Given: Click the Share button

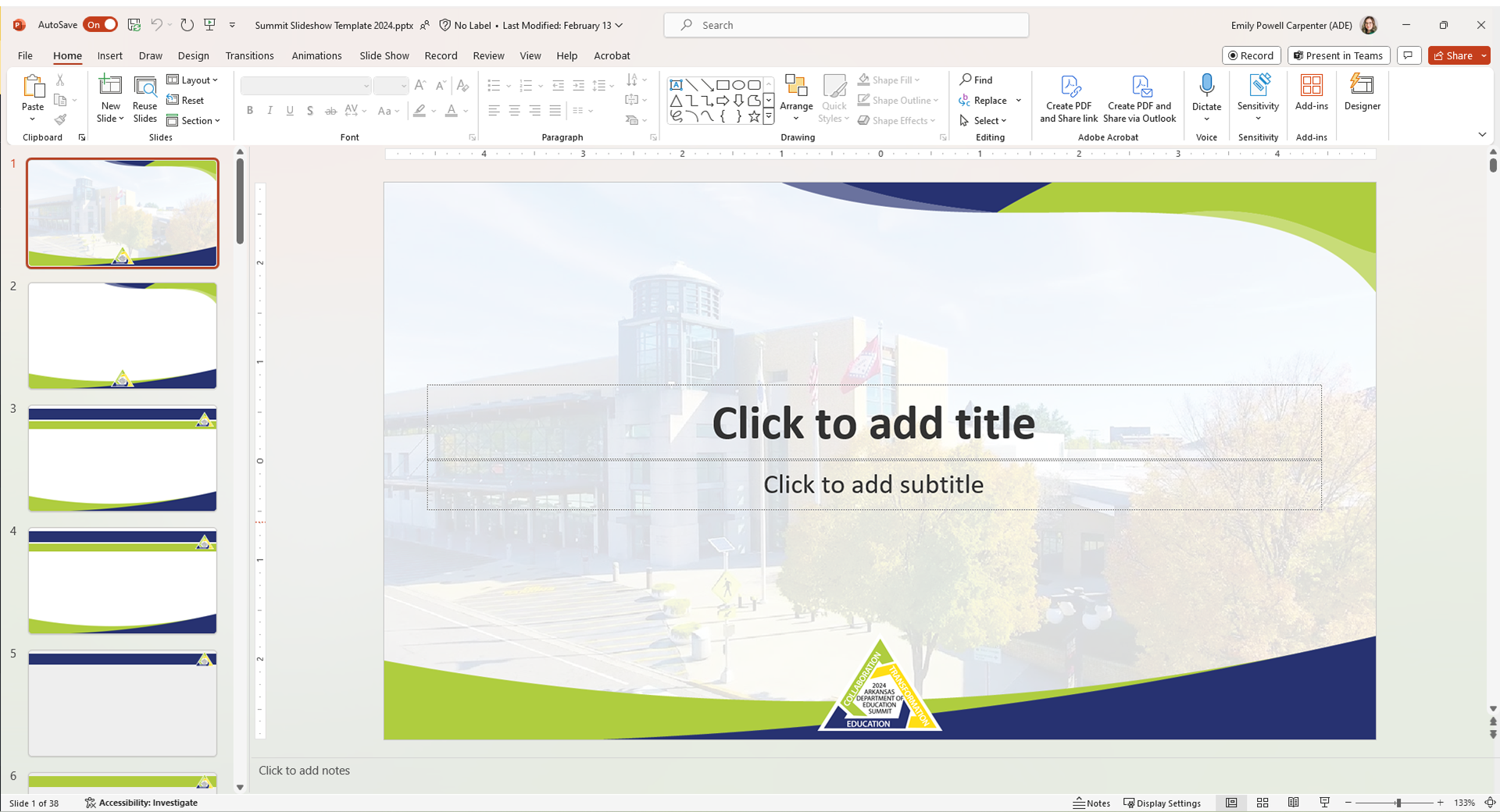Looking at the screenshot, I should (x=1453, y=55).
